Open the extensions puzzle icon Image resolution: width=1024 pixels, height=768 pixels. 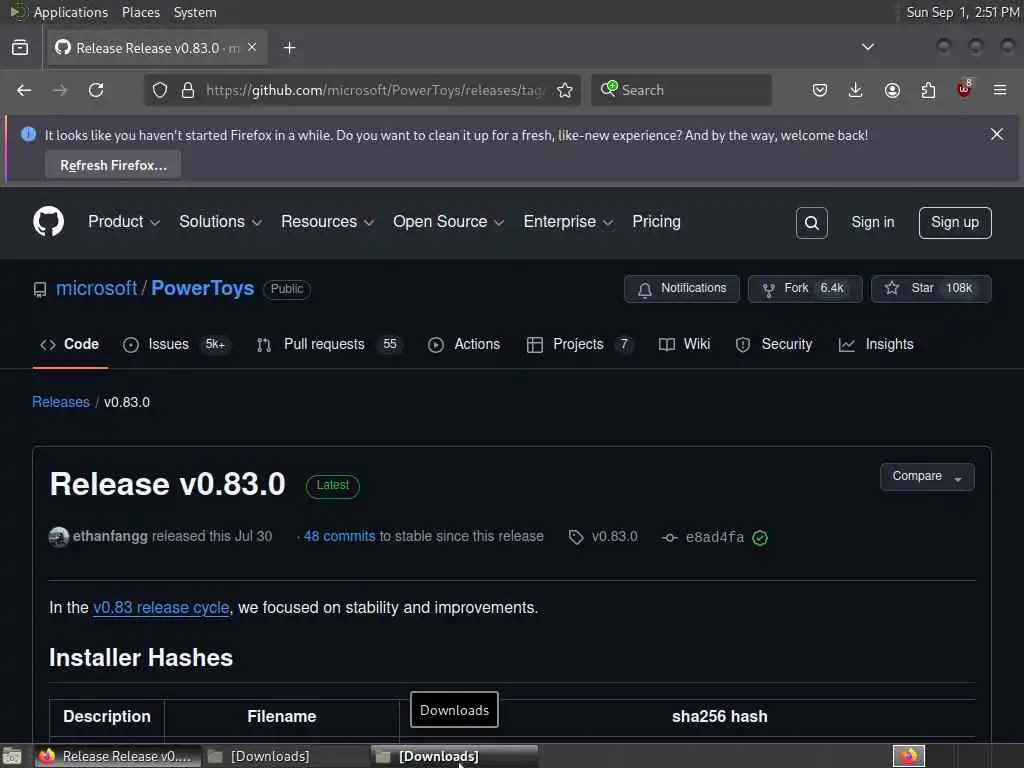928,90
